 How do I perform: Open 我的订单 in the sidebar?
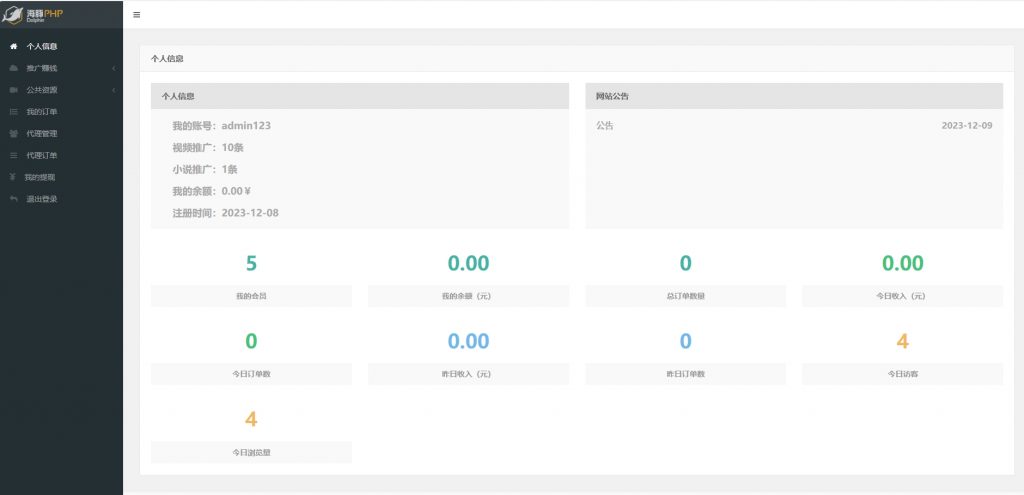tap(41, 112)
